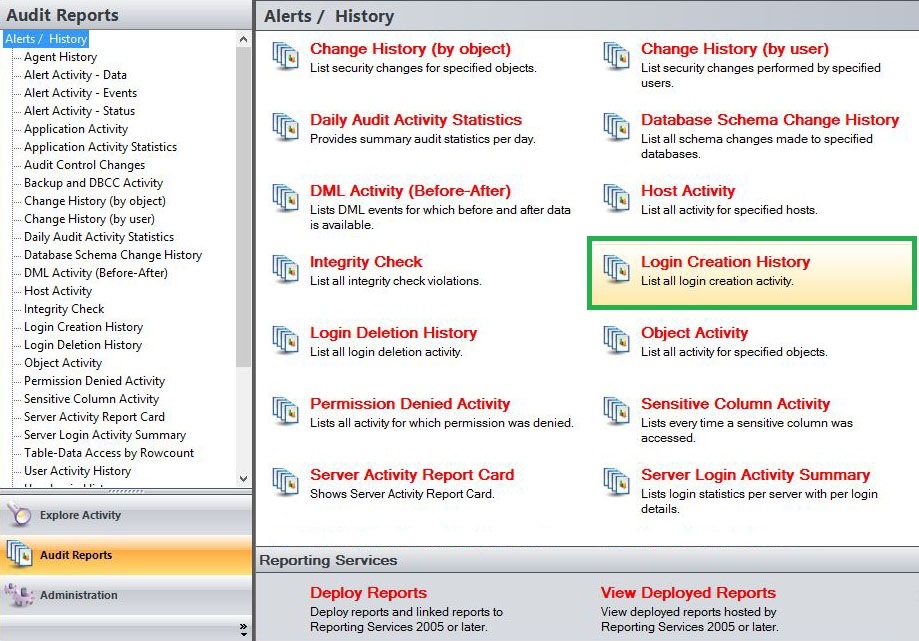Open Daily Audit Activity Statistics link
The image size is (919, 641).
[x=416, y=120]
